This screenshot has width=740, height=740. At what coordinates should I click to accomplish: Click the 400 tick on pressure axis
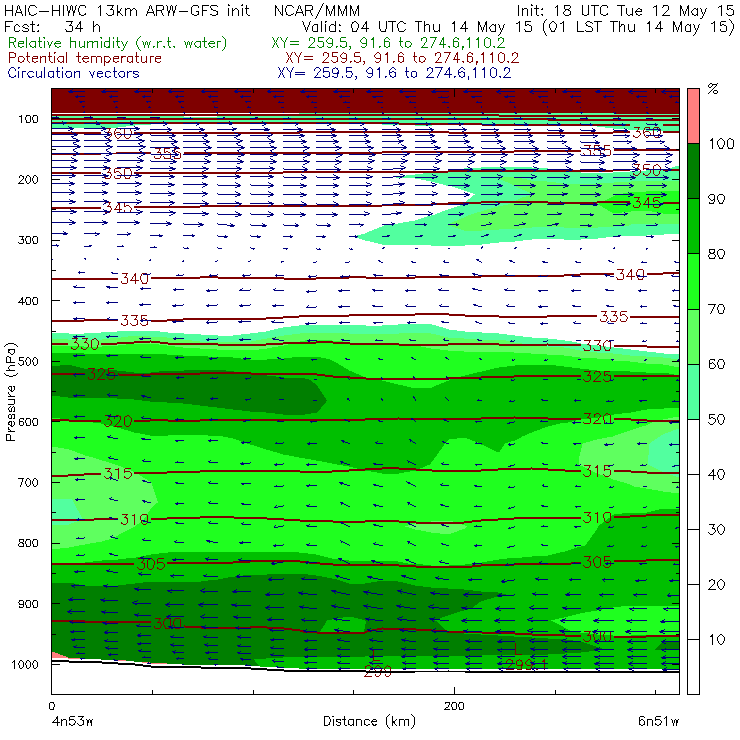point(28,301)
